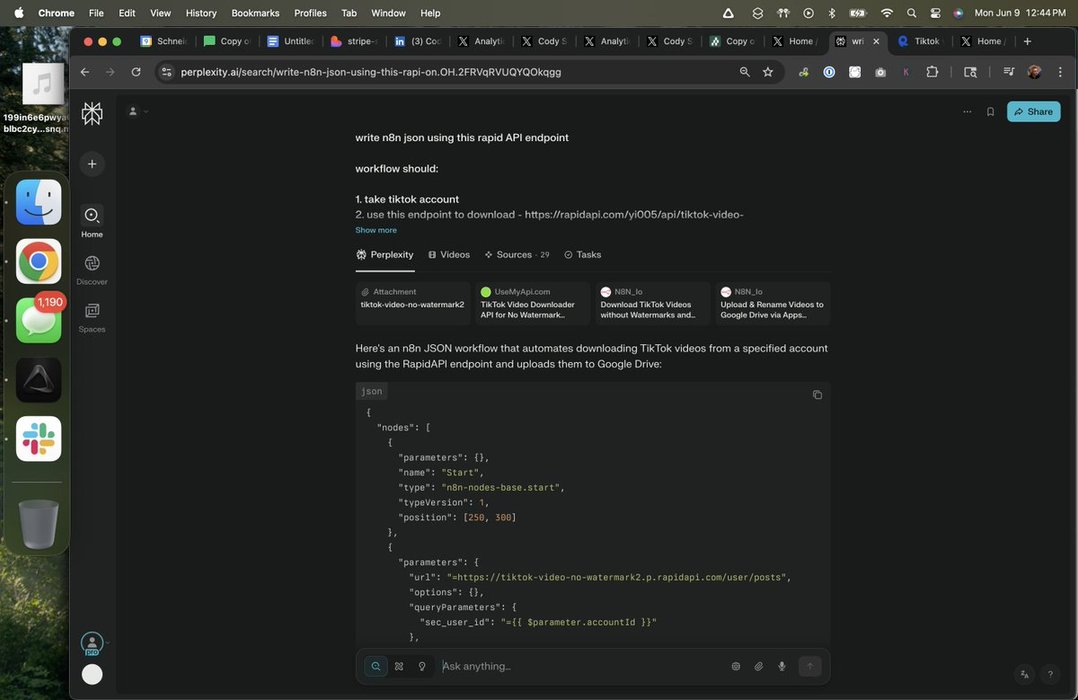Viewport: 1078px width, 700px height.
Task: Open the Untitled Google Docs browser tab
Action: [x=291, y=41]
